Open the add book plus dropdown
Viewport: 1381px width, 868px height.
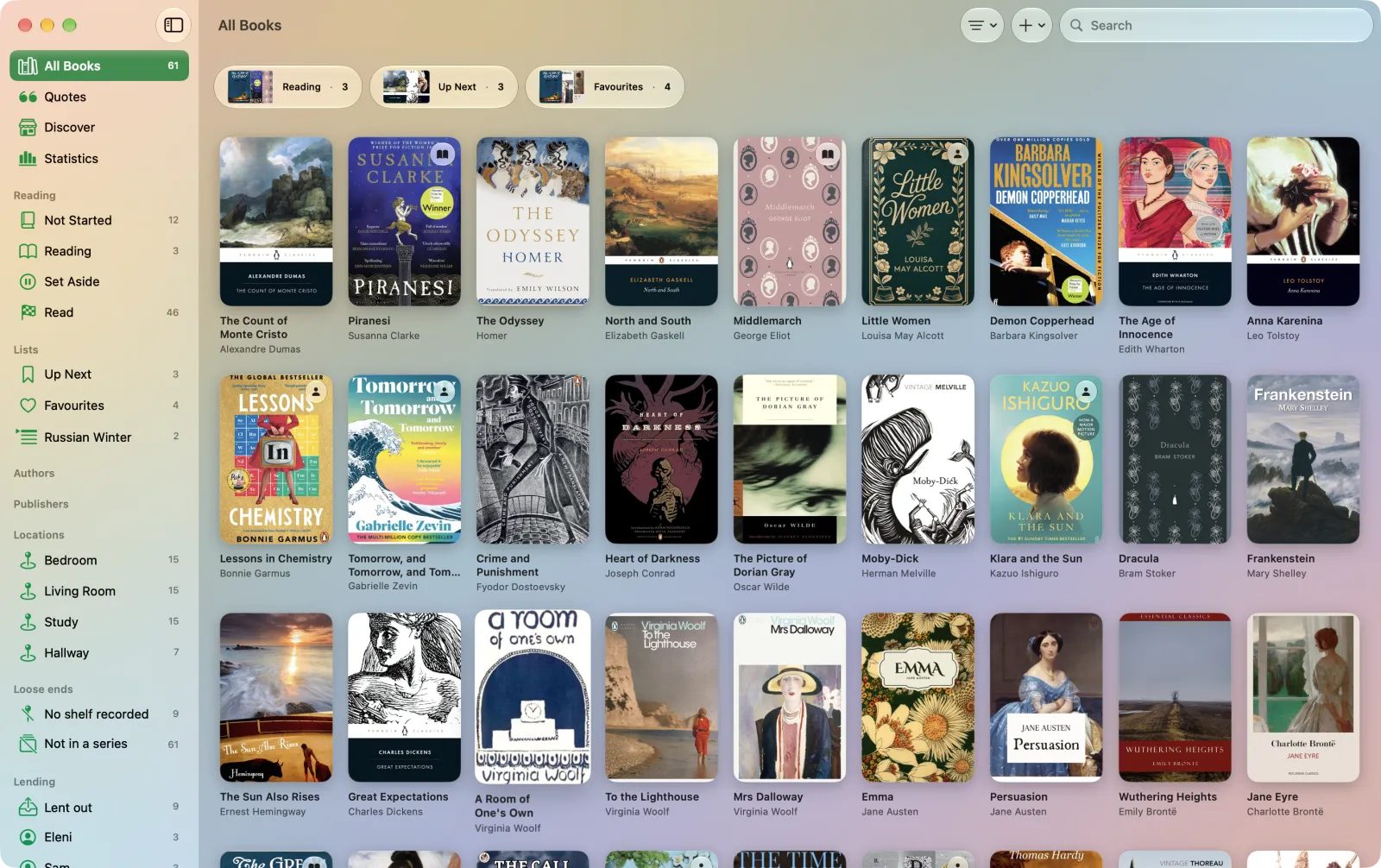tap(1031, 25)
